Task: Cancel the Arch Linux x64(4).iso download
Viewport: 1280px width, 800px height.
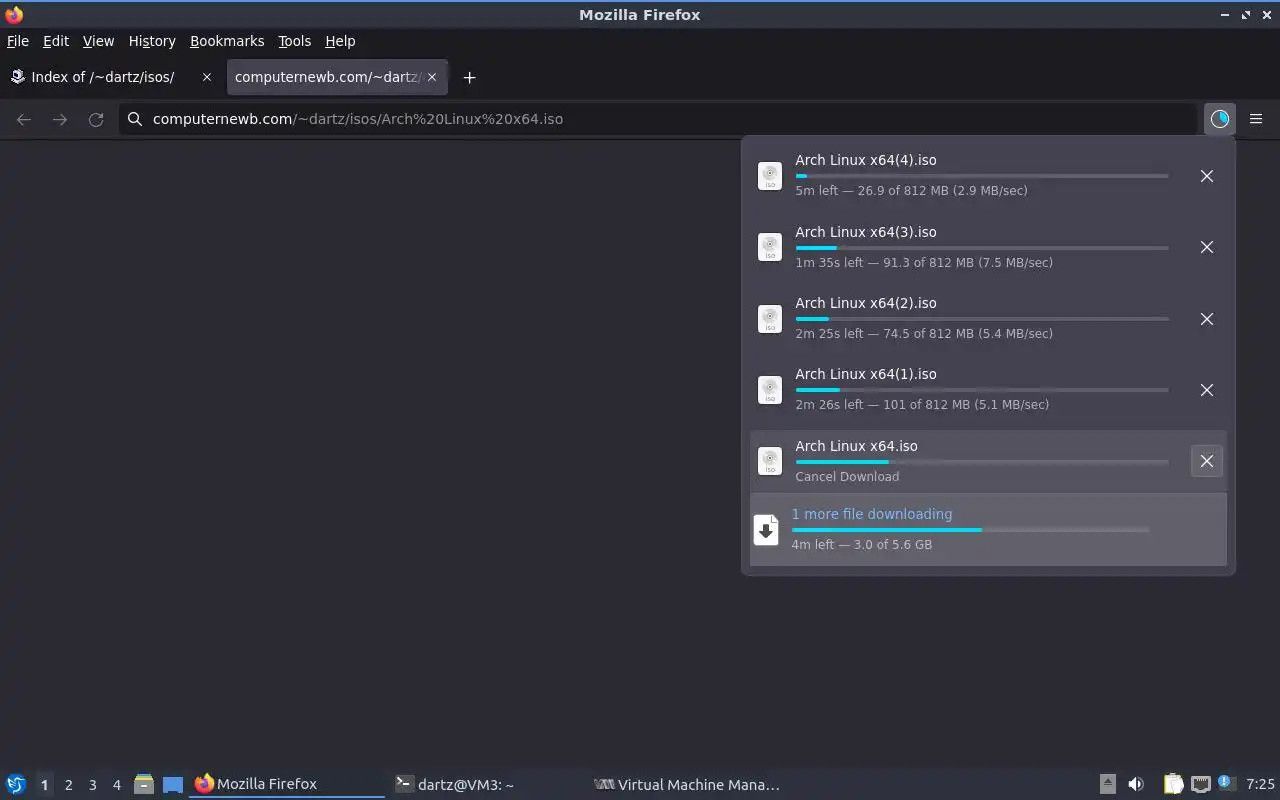Action: [1206, 176]
